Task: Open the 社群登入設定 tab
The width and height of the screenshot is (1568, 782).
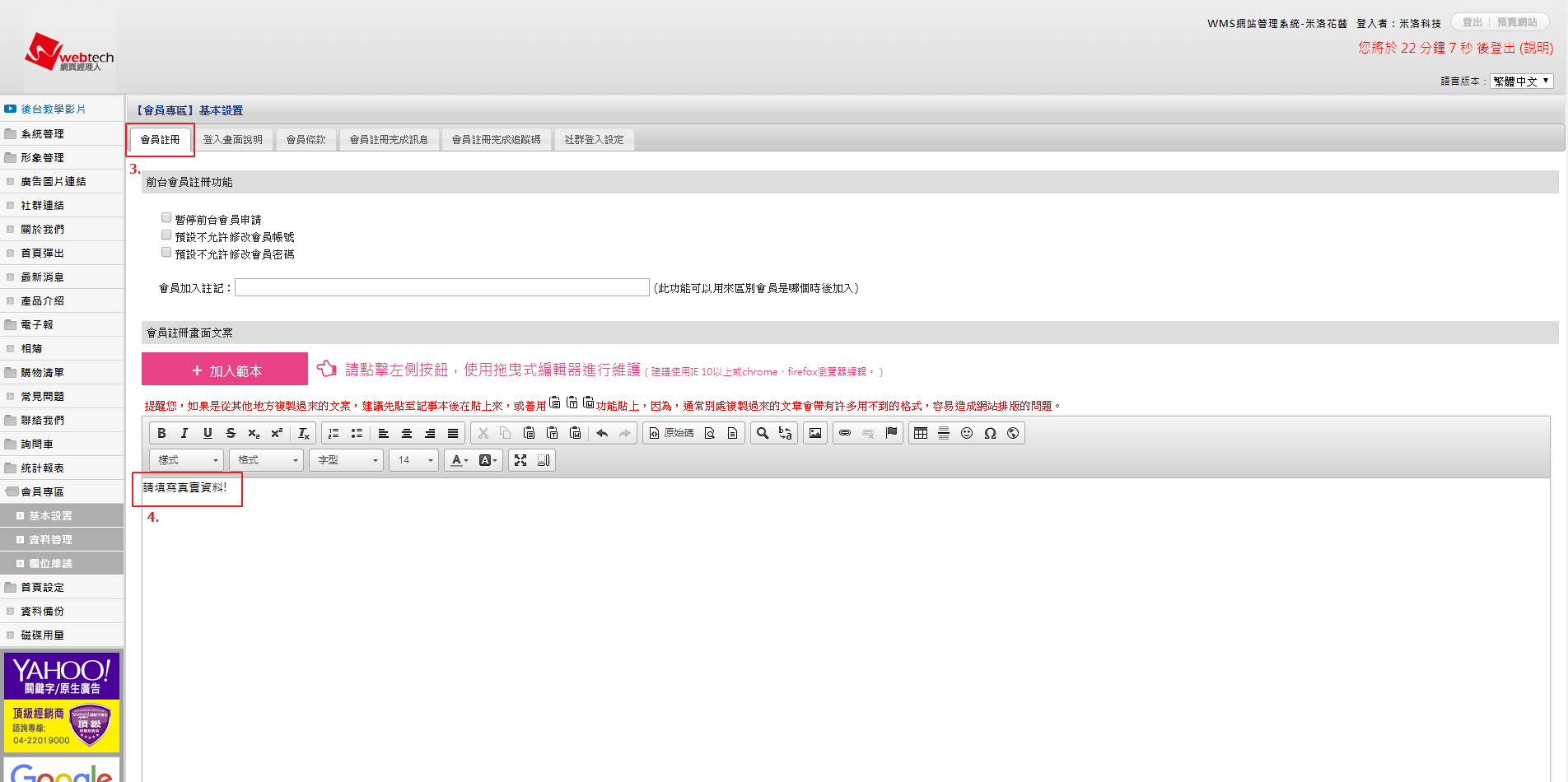Action: pos(594,140)
